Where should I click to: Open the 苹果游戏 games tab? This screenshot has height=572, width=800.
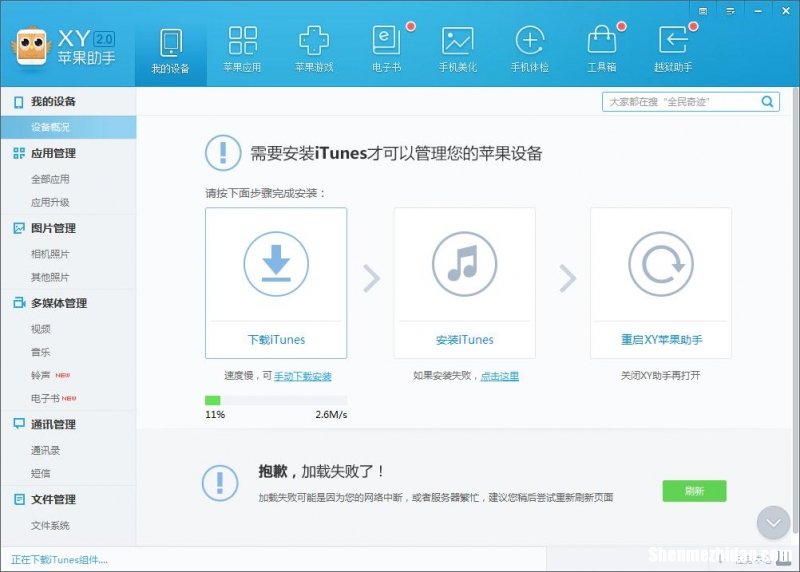(314, 50)
